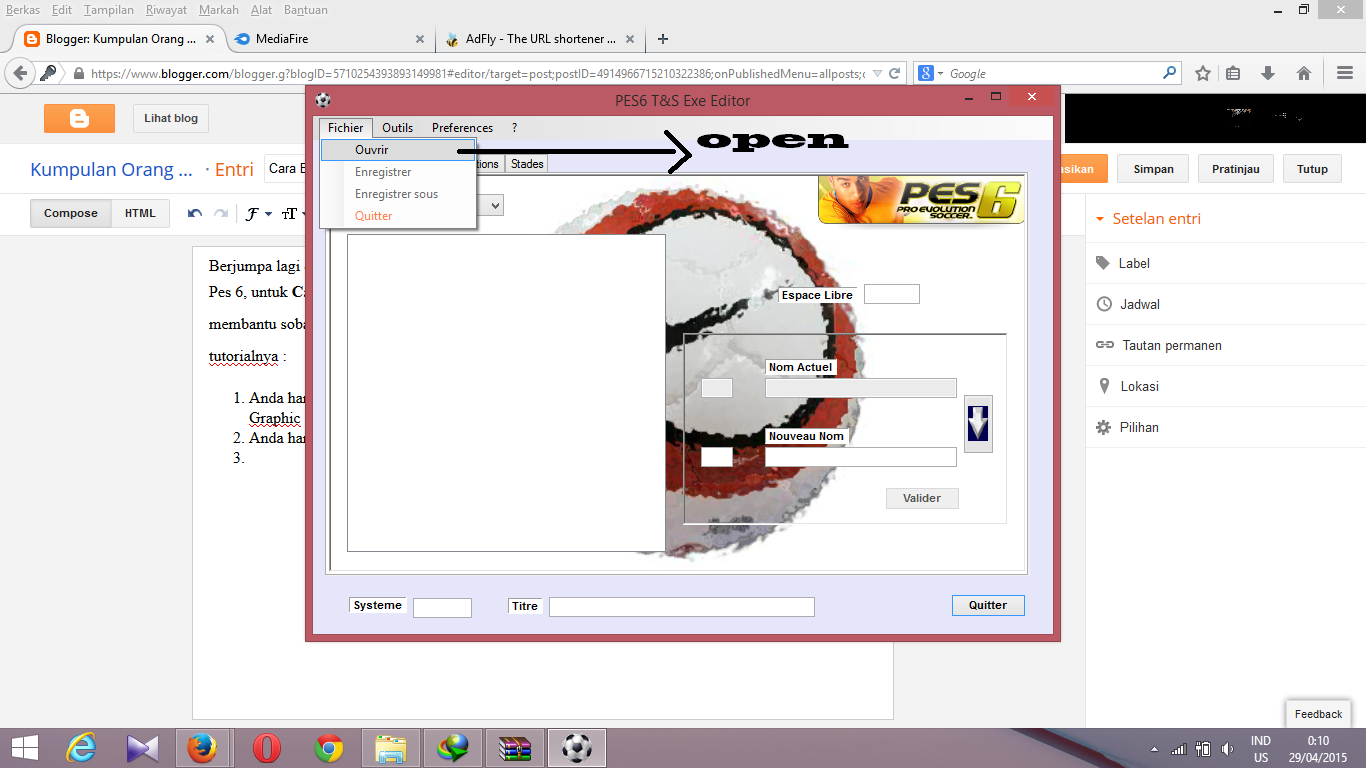Click the redo arrow in Blogger toolbar
The height and width of the screenshot is (780, 1372).
tap(221, 214)
